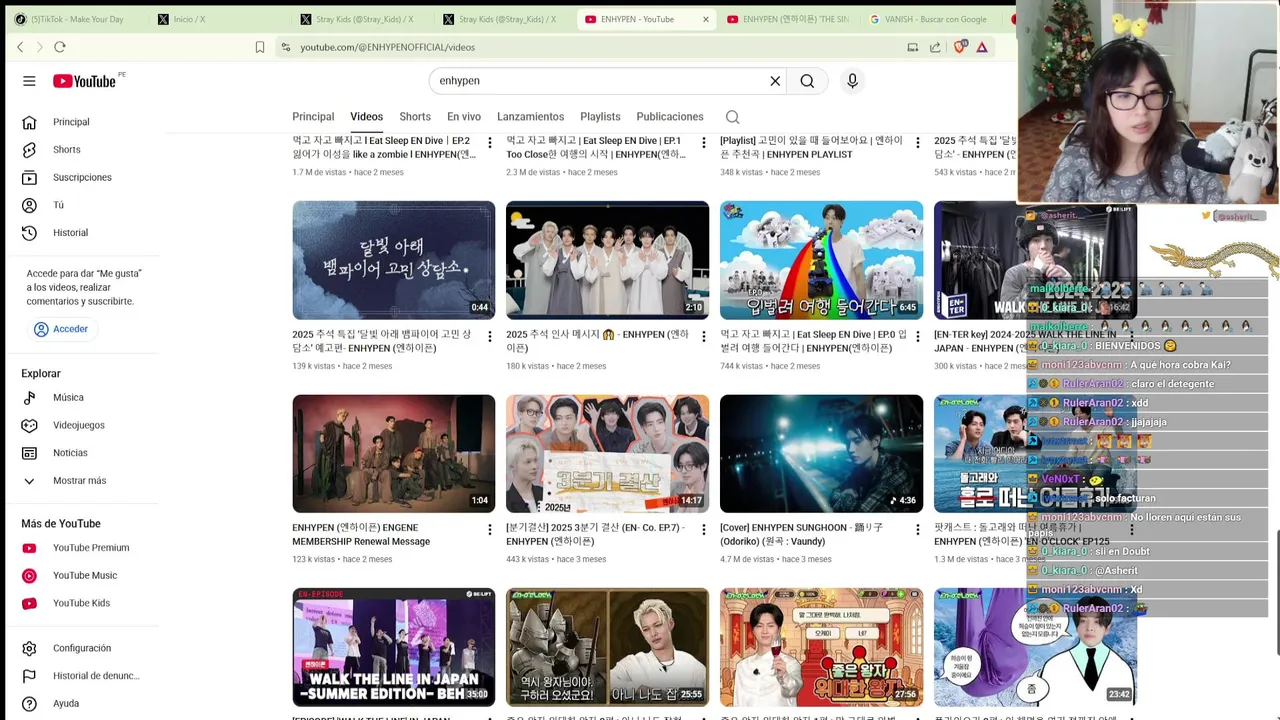
Task: Open options menu for 2025 추석 인사 메시지 video
Action: pyautogui.click(x=703, y=337)
